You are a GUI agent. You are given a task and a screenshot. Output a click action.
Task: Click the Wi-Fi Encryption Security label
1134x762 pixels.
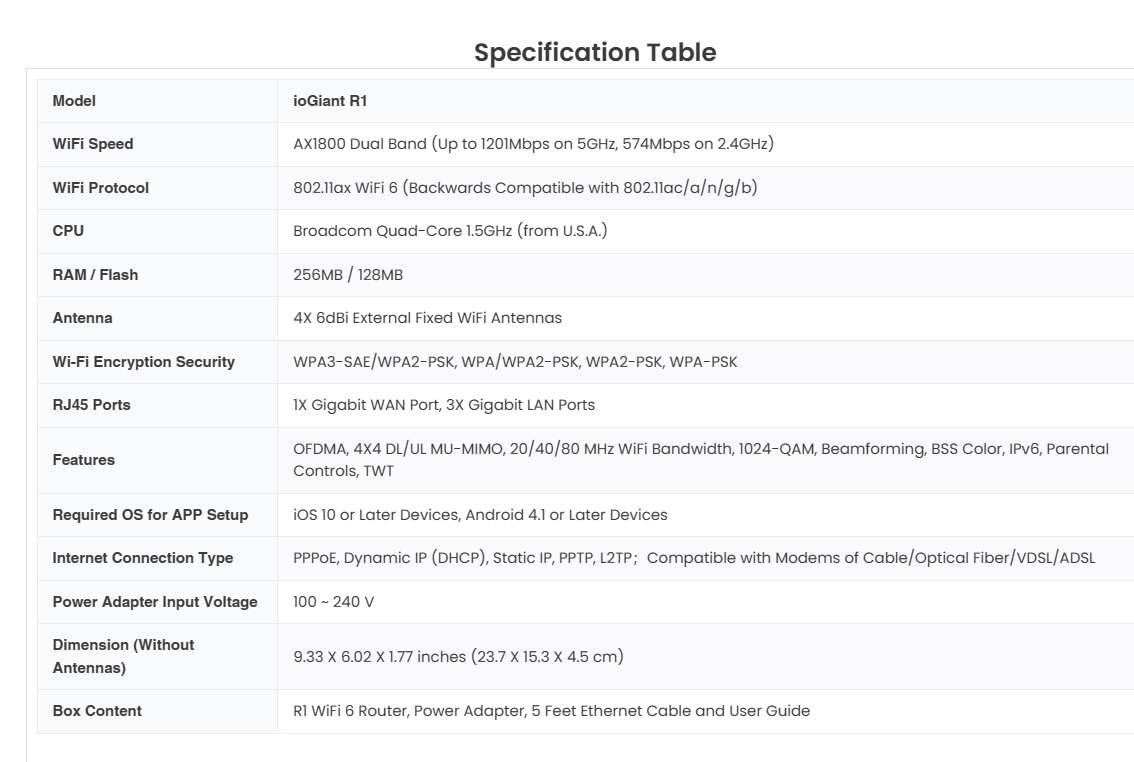pyautogui.click(x=143, y=362)
